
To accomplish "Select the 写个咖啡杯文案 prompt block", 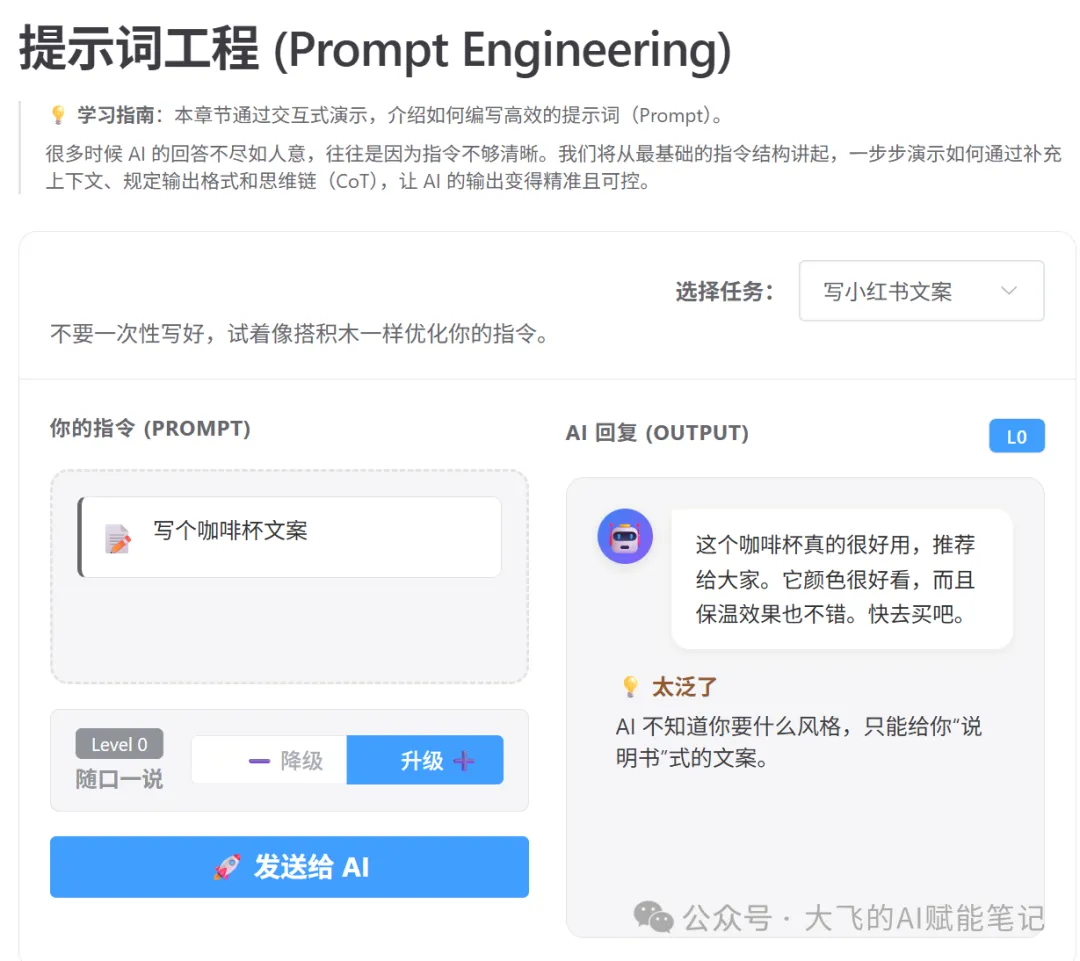I will pos(290,537).
